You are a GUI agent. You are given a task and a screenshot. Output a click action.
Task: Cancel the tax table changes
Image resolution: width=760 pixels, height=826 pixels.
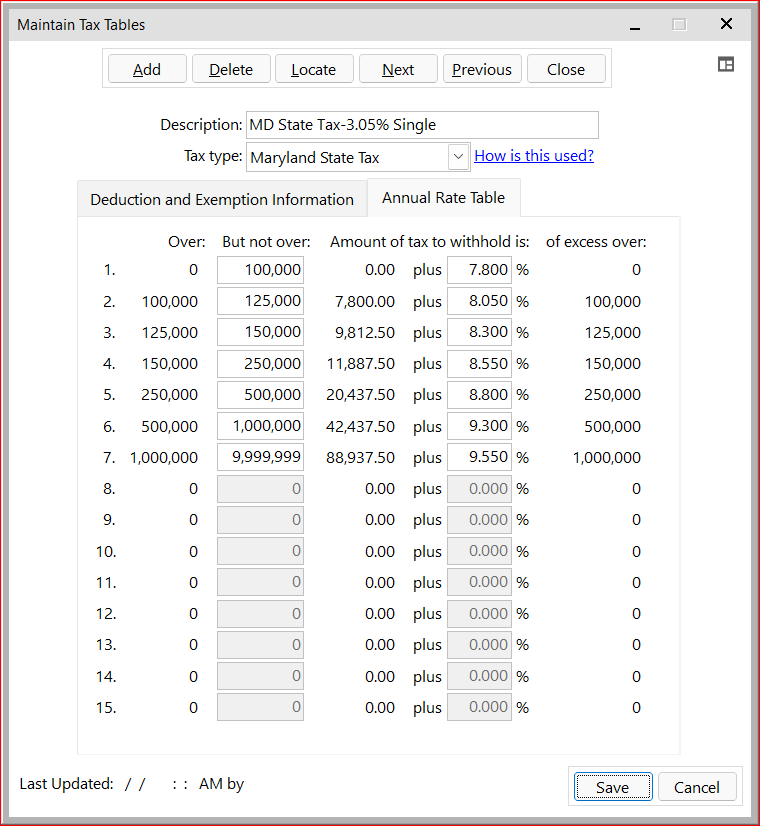click(697, 787)
